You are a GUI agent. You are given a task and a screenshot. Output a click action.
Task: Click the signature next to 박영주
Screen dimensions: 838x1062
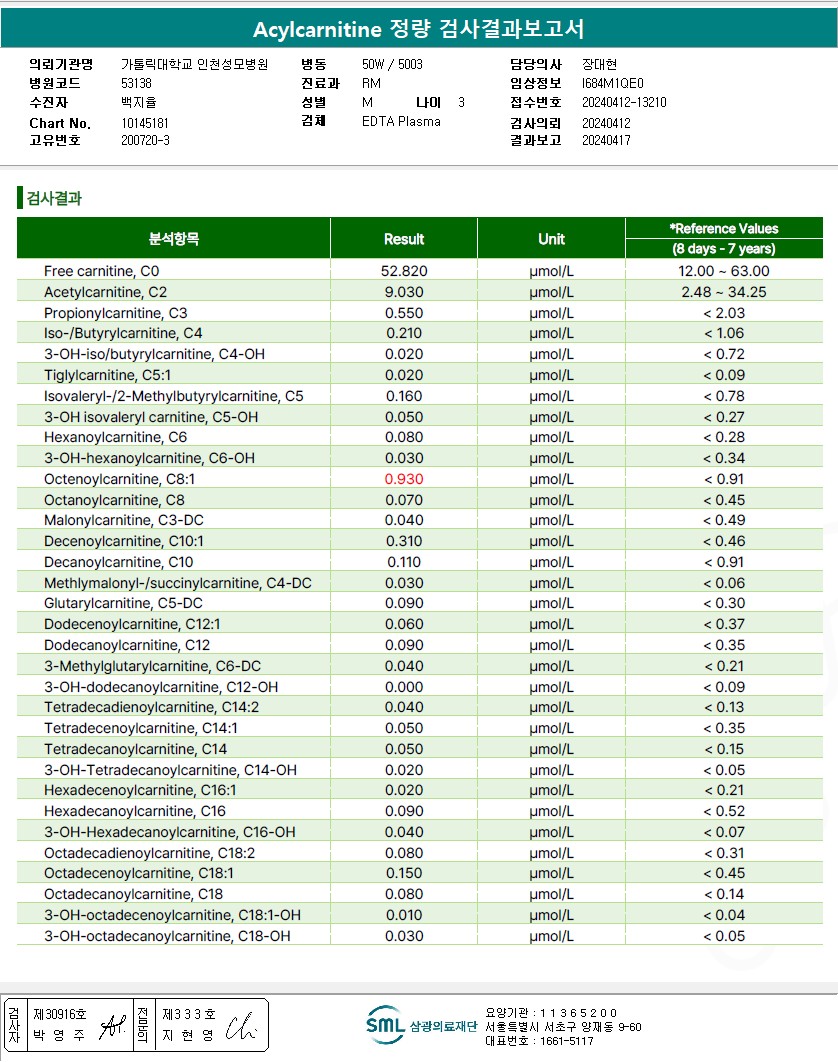(x=112, y=1026)
